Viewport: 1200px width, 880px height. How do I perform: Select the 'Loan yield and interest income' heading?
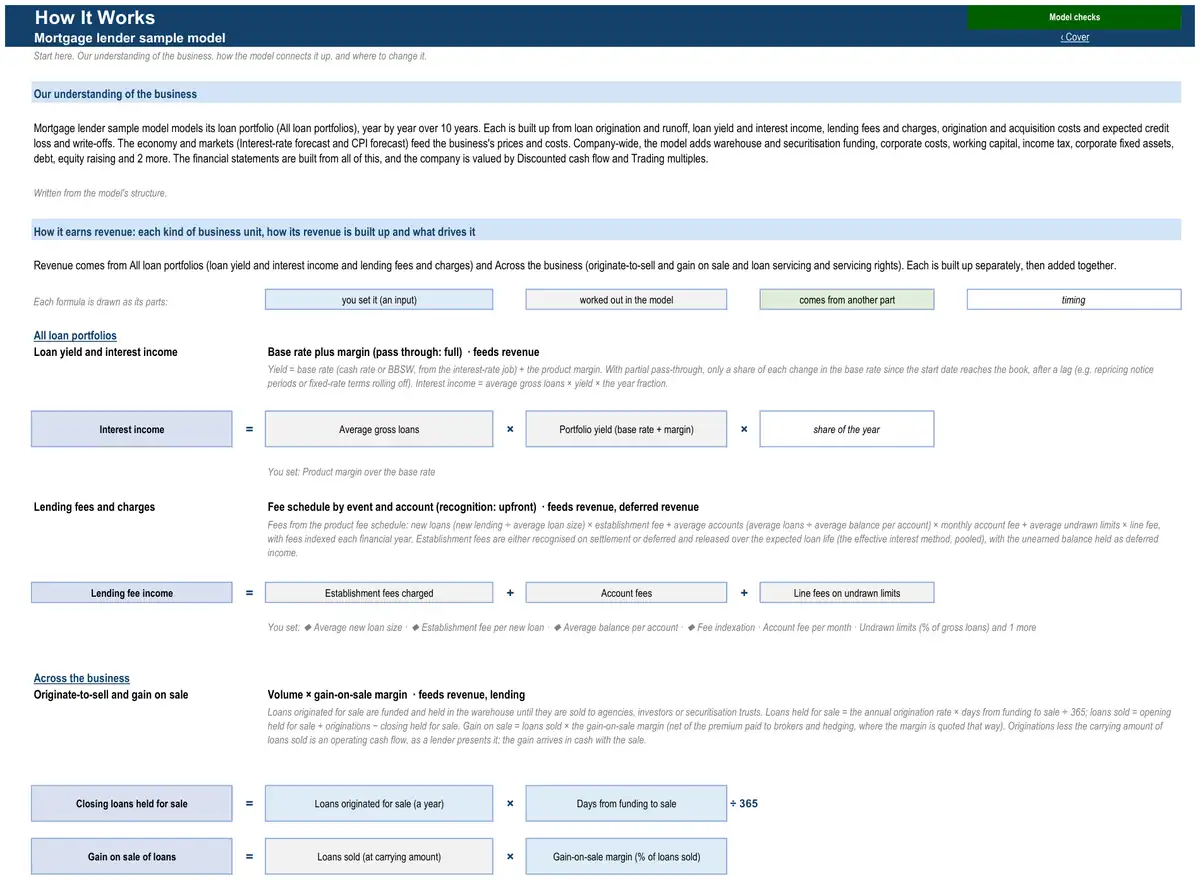pos(106,352)
